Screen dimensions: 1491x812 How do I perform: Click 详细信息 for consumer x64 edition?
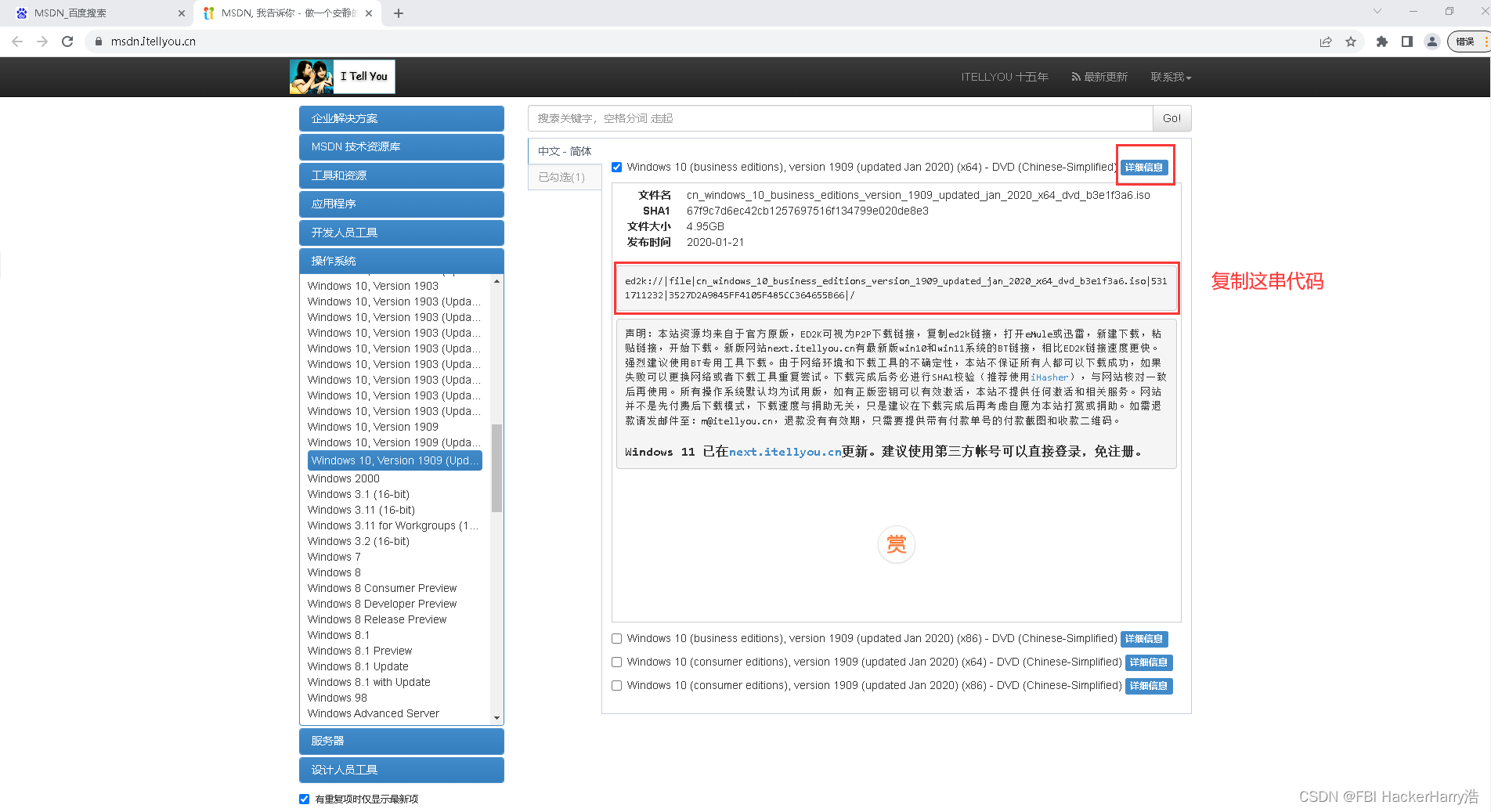[x=1149, y=662]
